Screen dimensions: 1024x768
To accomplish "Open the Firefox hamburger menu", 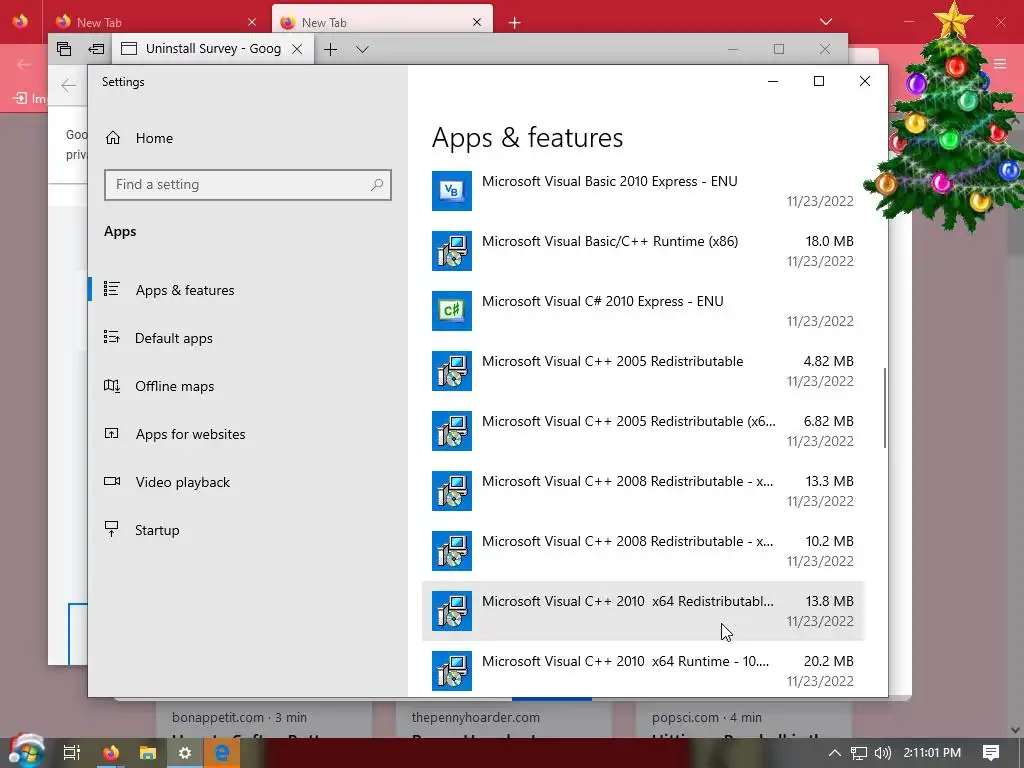I will tap(1000, 63).
